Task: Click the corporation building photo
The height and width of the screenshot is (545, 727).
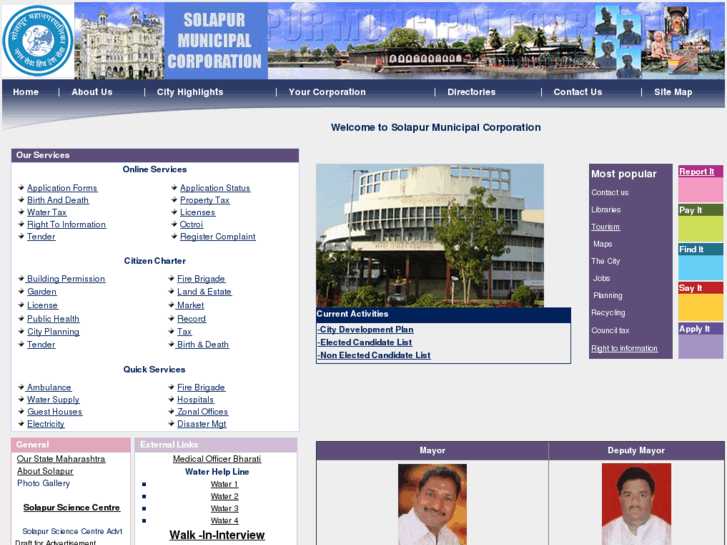Action: pyautogui.click(x=430, y=235)
